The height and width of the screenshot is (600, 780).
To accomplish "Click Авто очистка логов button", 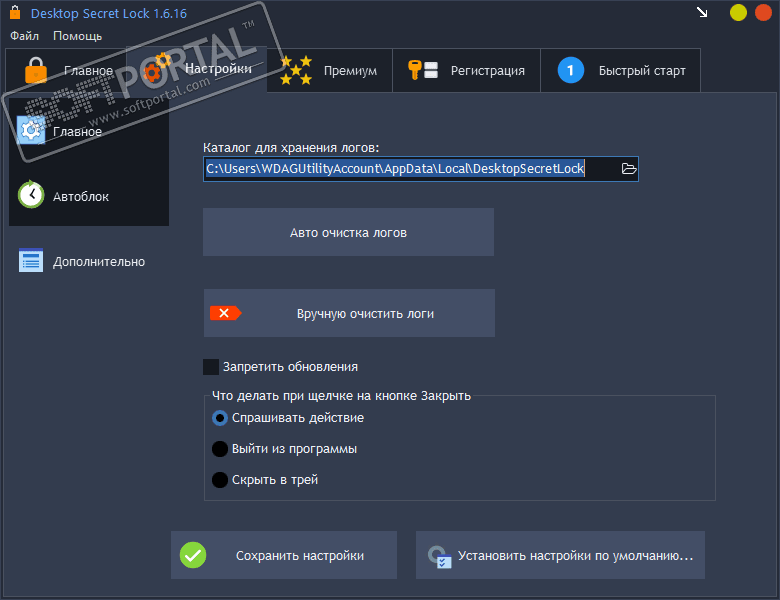I will click(348, 232).
